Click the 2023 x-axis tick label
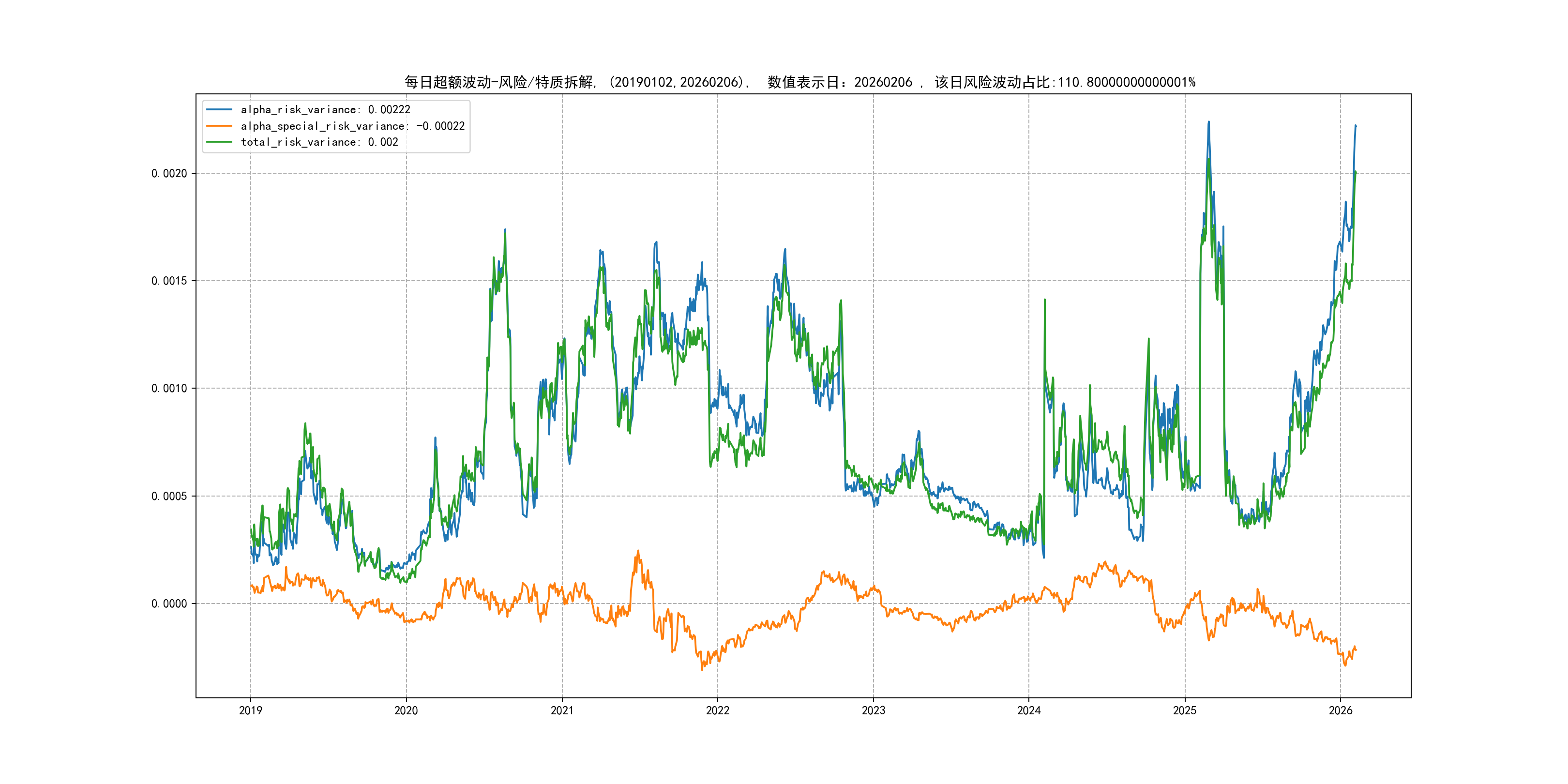This screenshot has height=784, width=1568. pyautogui.click(x=873, y=710)
